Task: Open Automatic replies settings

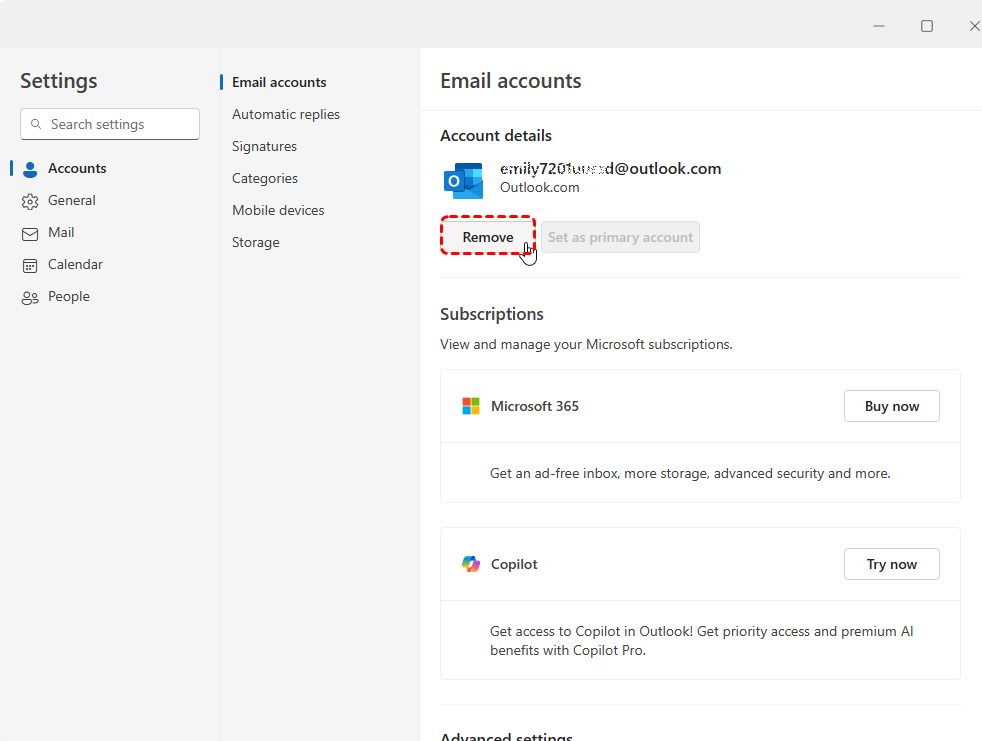Action: tap(286, 115)
